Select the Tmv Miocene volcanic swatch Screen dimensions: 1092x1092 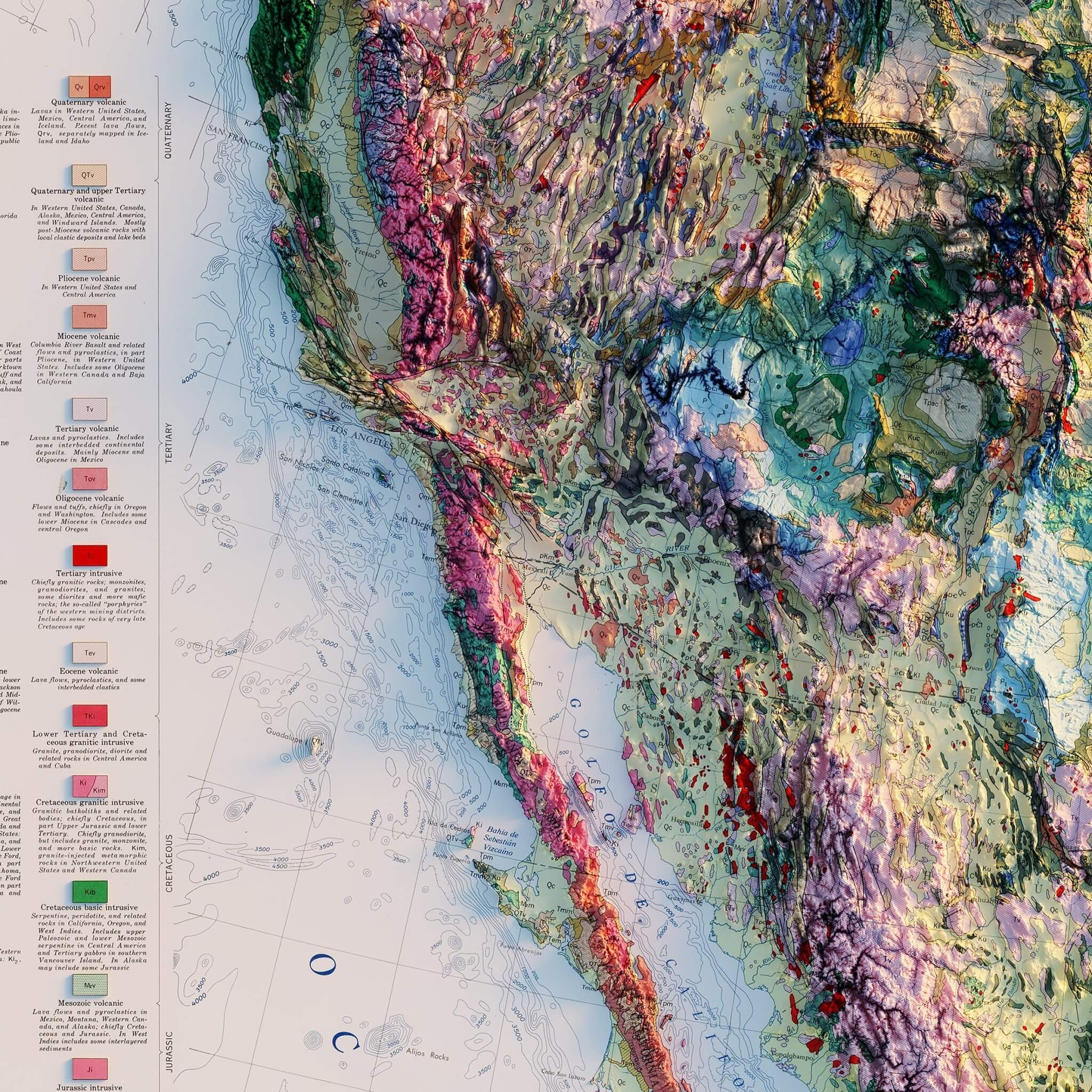tap(89, 317)
